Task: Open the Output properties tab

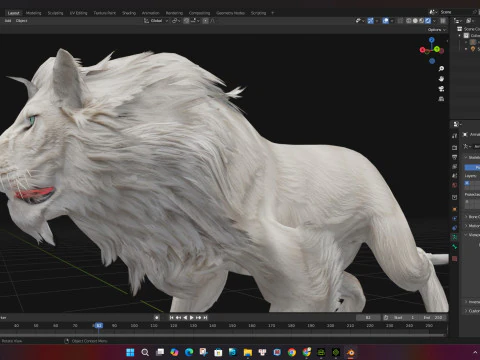Action: coord(455,157)
